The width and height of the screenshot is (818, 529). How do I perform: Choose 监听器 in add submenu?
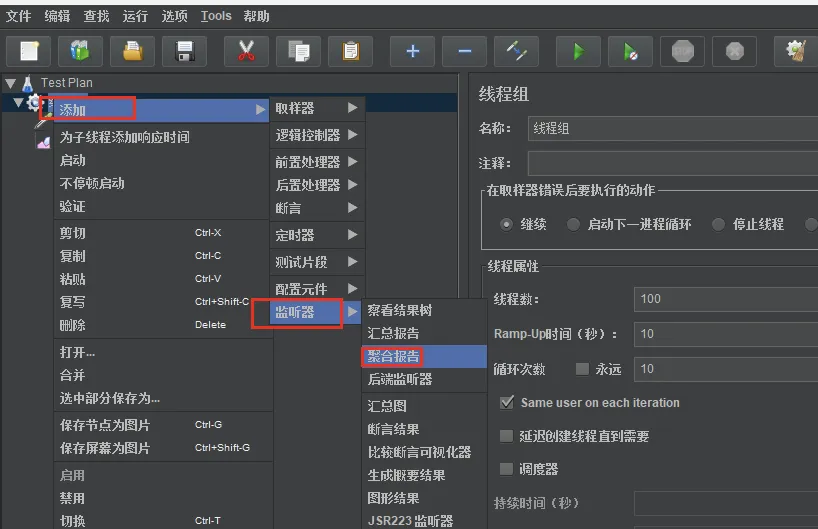[315, 312]
